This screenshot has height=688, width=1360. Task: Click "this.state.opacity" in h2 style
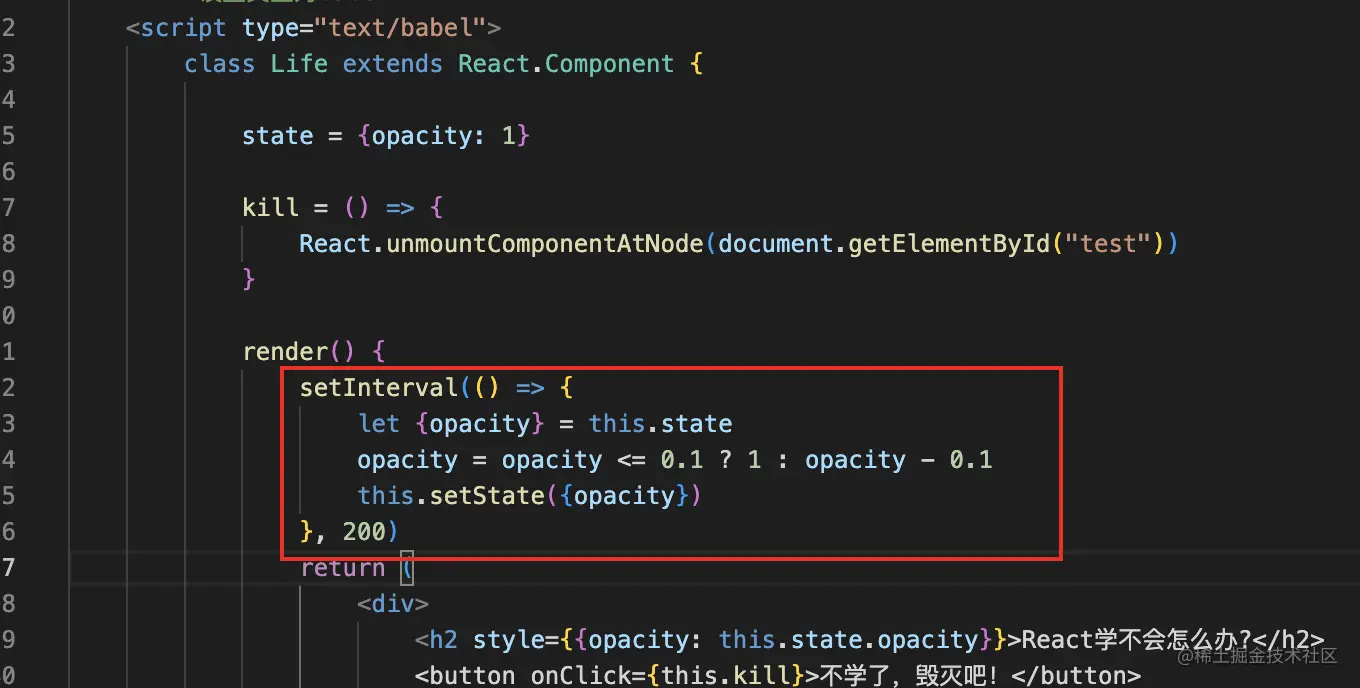(x=848, y=639)
